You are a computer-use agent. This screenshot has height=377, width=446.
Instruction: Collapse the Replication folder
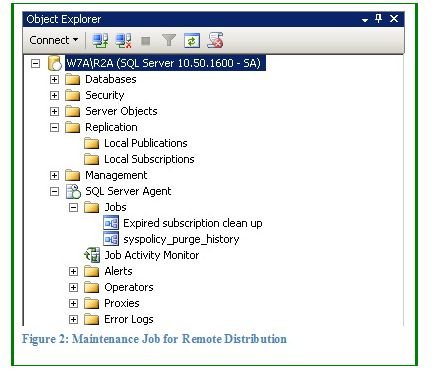[54, 127]
